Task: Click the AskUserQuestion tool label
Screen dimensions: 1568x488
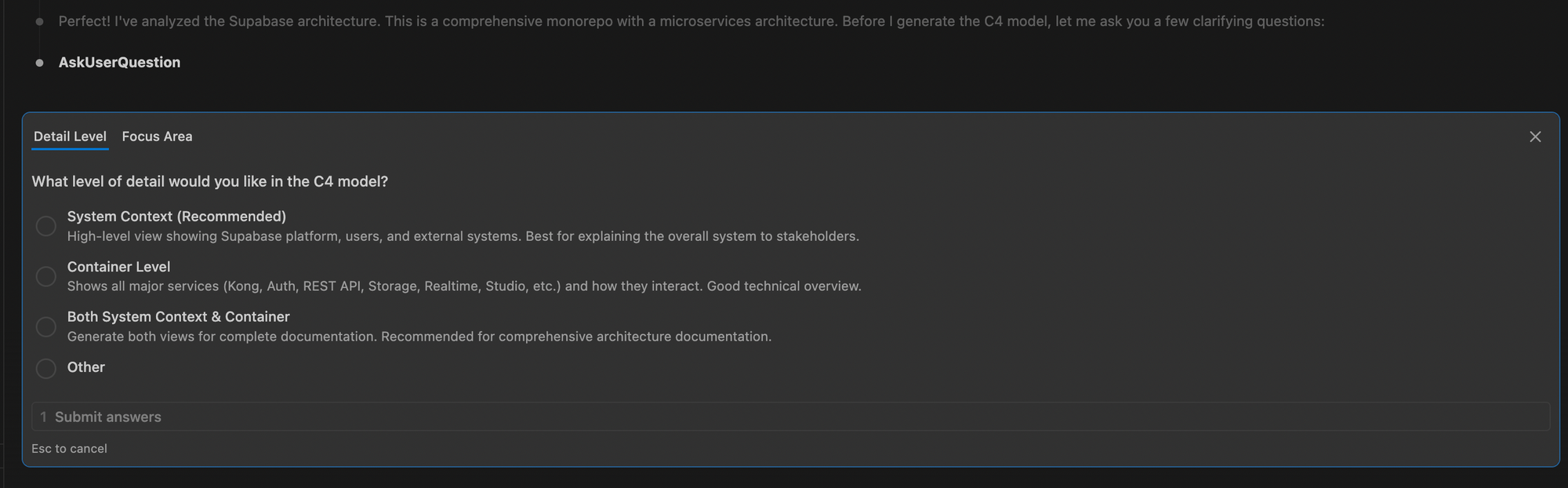Action: (119, 63)
